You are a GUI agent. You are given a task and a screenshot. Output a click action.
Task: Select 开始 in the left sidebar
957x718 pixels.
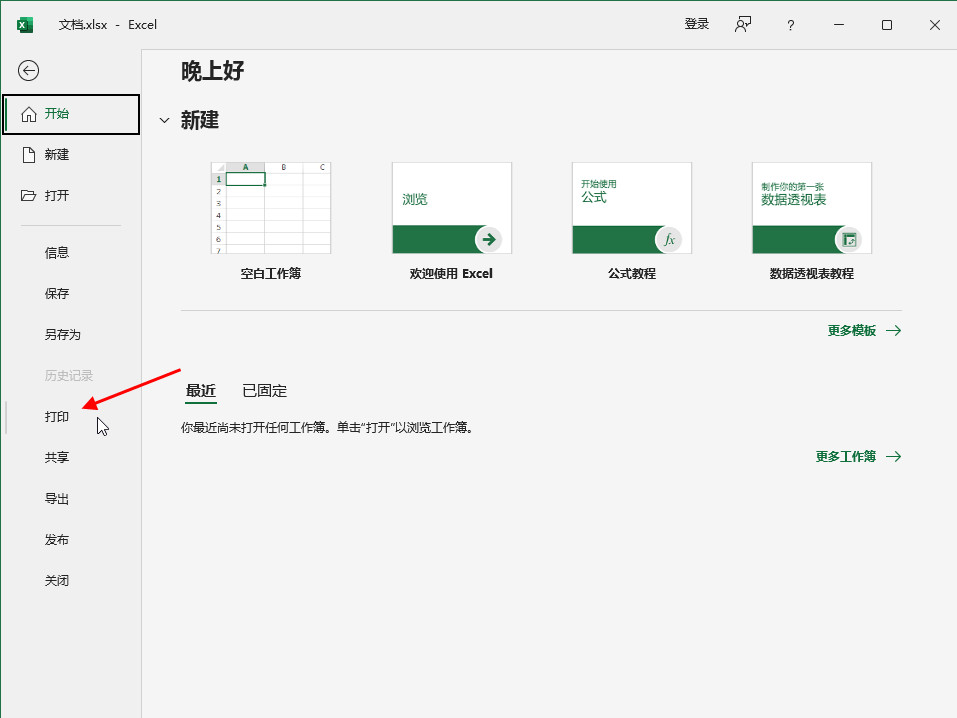71,114
